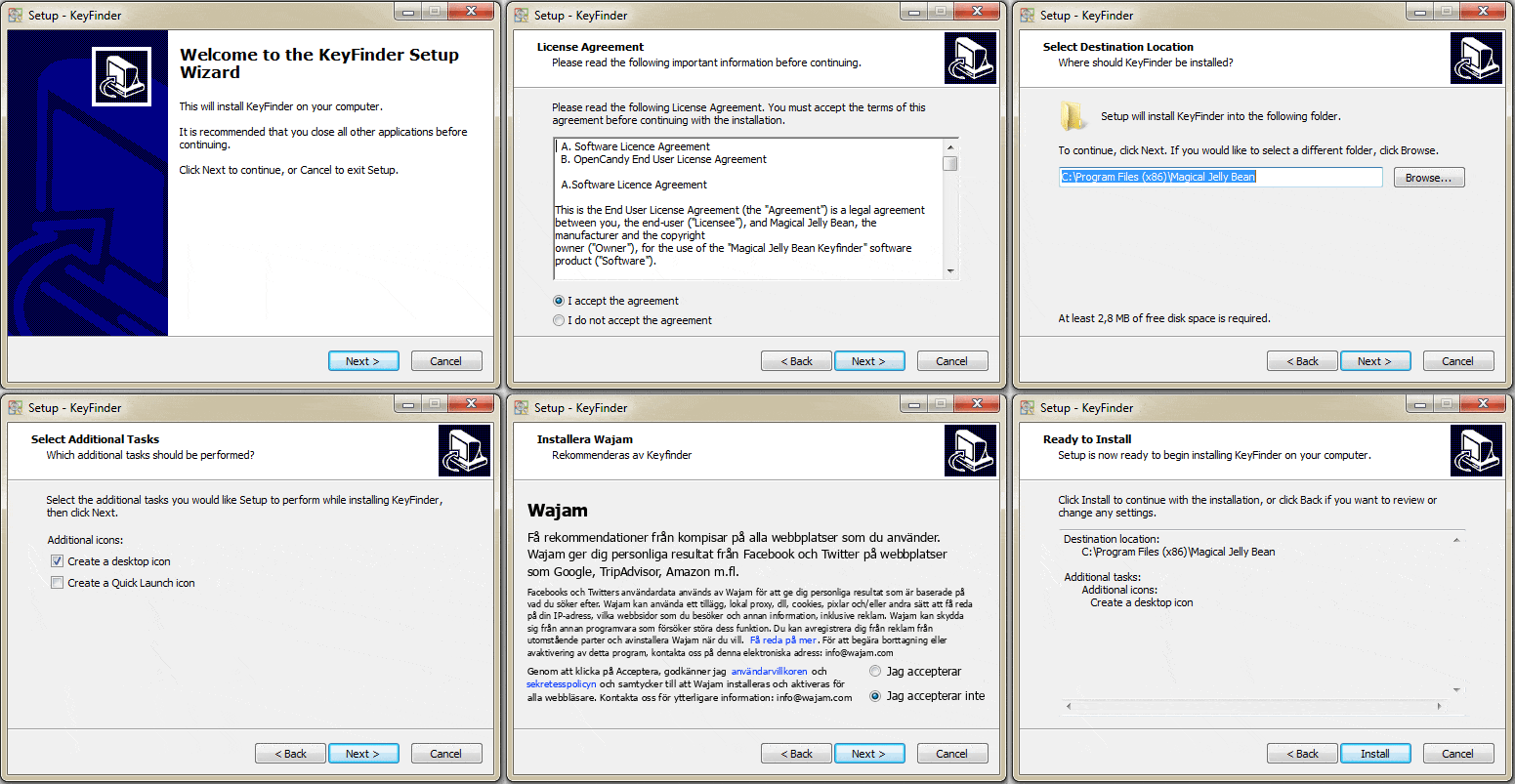Viewport: 1515px width, 784px height.
Task: Click Next in Select Destination Location window
Action: [1375, 360]
